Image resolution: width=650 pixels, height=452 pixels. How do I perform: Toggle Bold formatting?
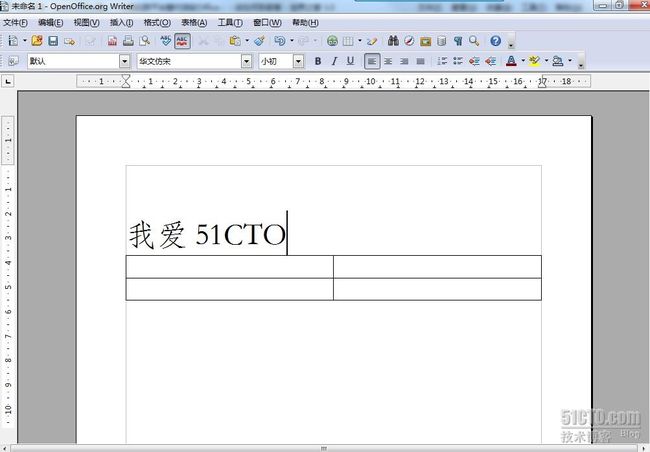(318, 61)
